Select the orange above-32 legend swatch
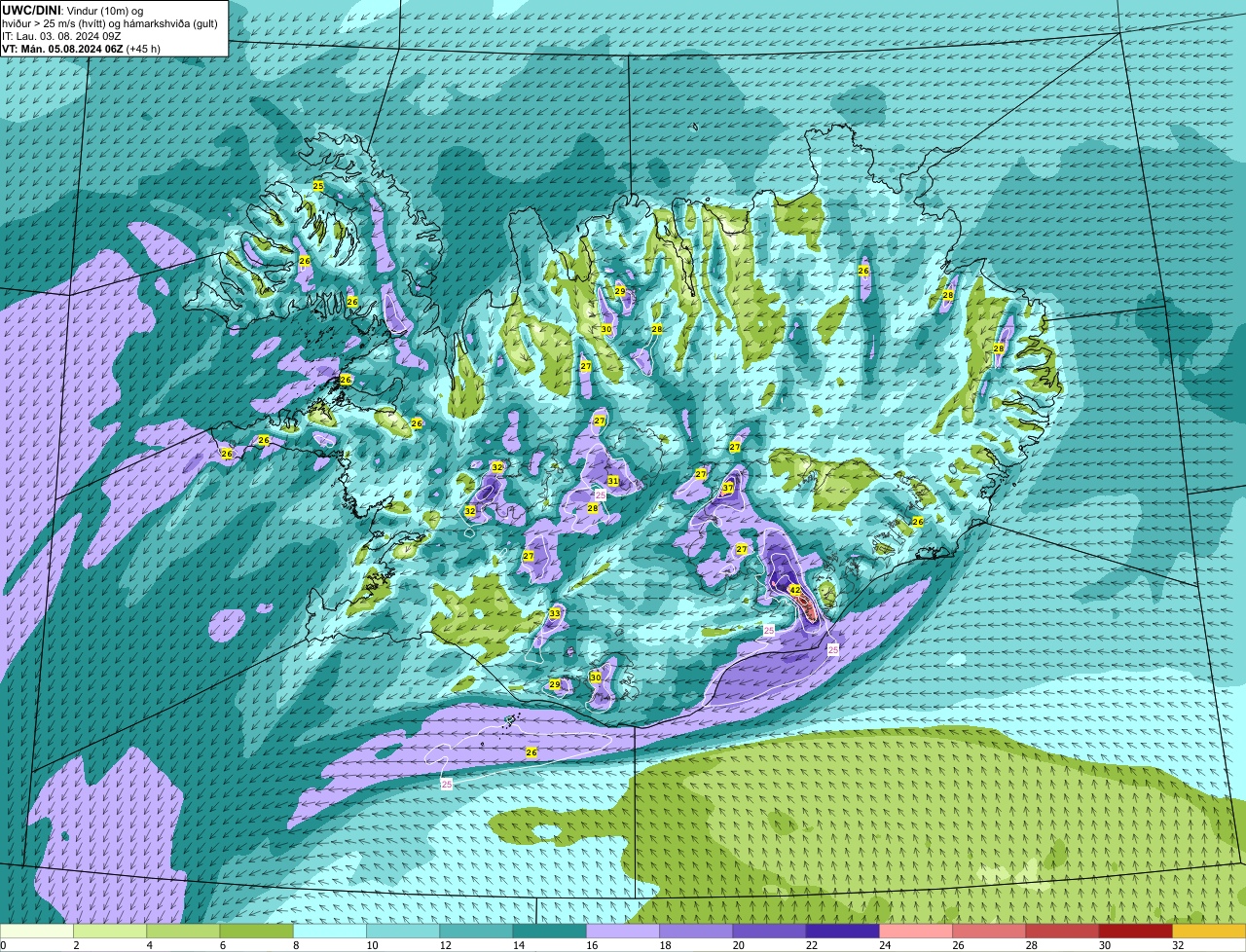This screenshot has width=1246, height=952. (1210, 931)
